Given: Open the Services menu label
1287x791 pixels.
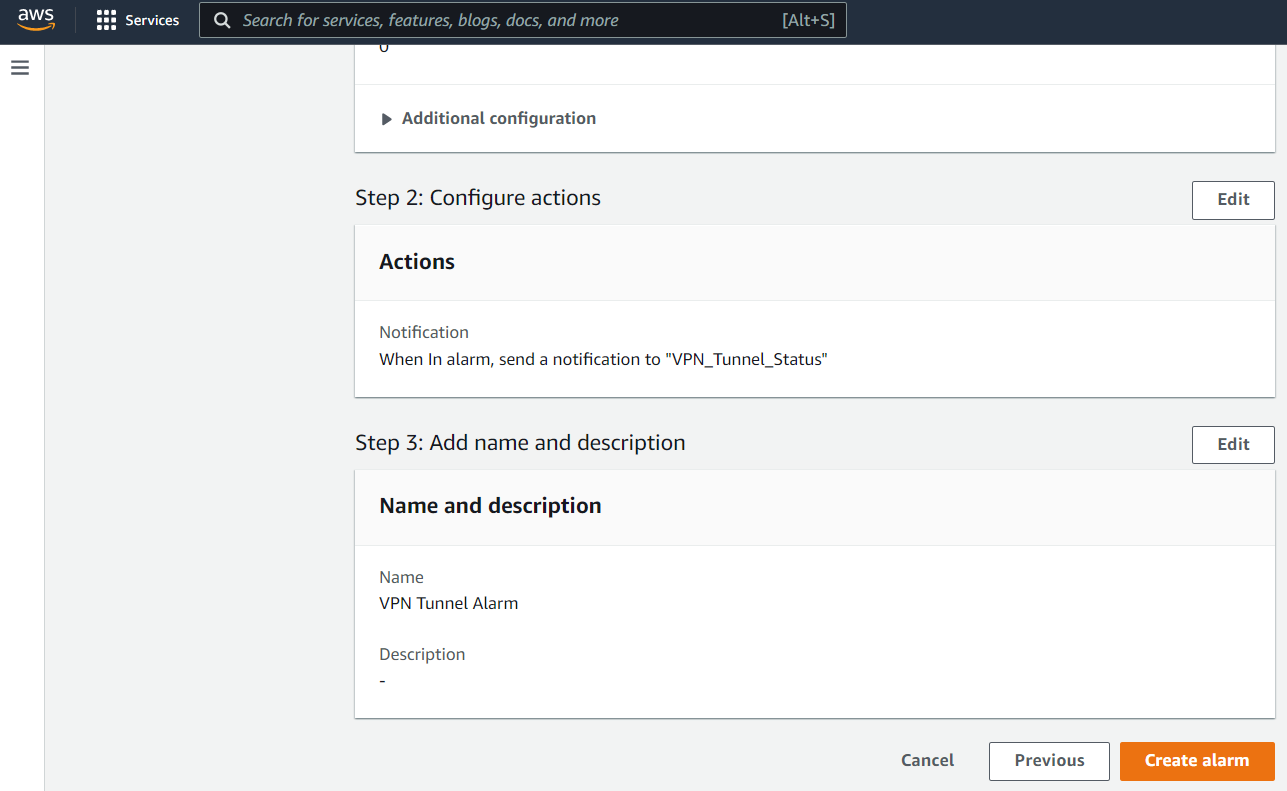Looking at the screenshot, I should point(152,20).
